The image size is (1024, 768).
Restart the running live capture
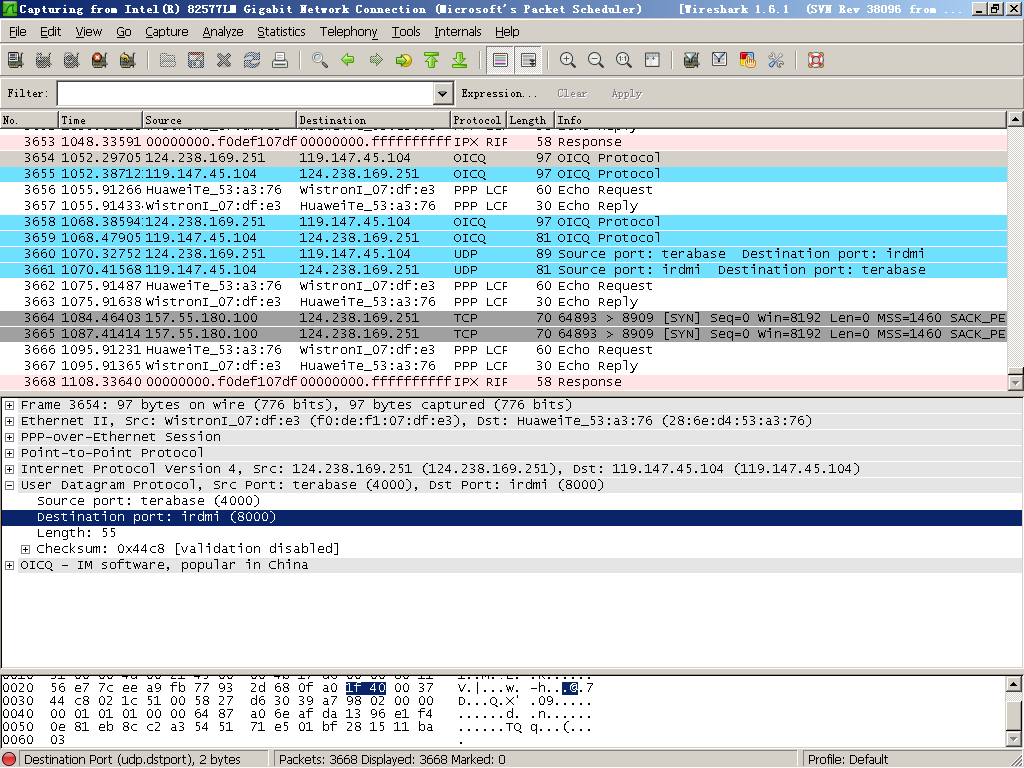pyautogui.click(x=128, y=61)
